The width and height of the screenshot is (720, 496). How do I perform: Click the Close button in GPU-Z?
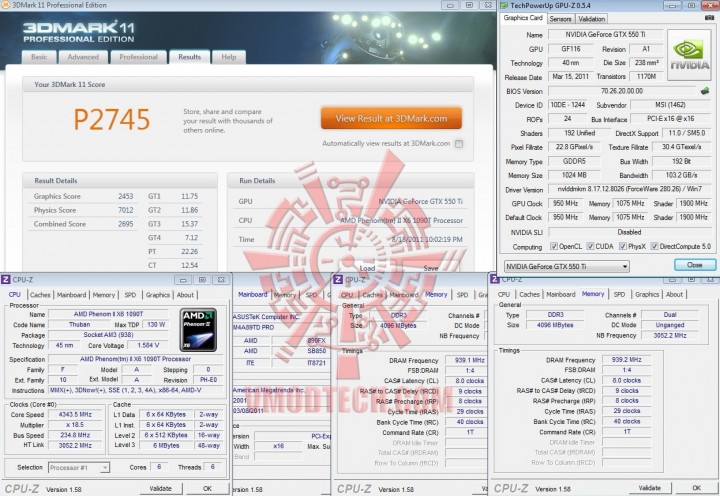(695, 265)
